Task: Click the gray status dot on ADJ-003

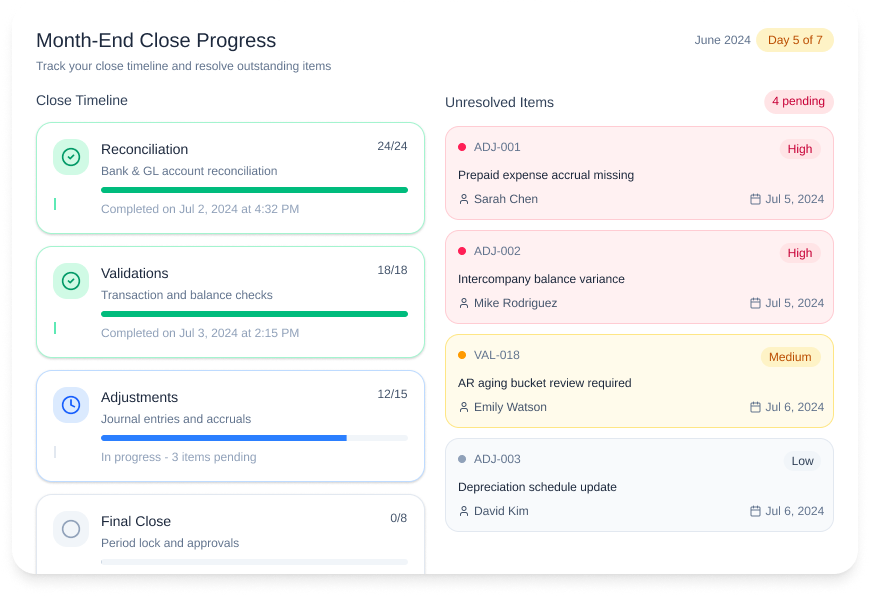Action: click(462, 459)
